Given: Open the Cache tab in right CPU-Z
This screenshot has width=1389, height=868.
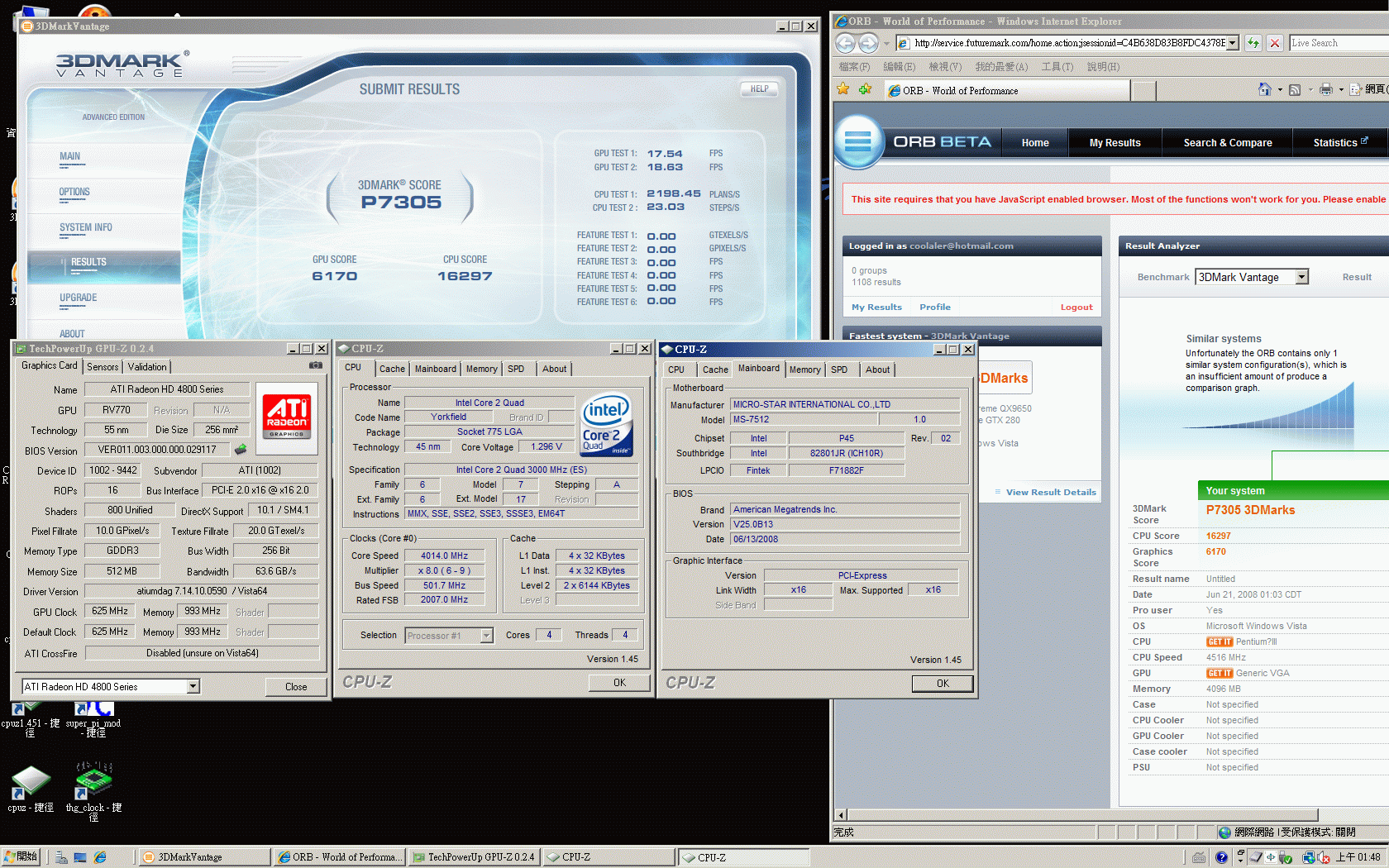Looking at the screenshot, I should (x=715, y=370).
